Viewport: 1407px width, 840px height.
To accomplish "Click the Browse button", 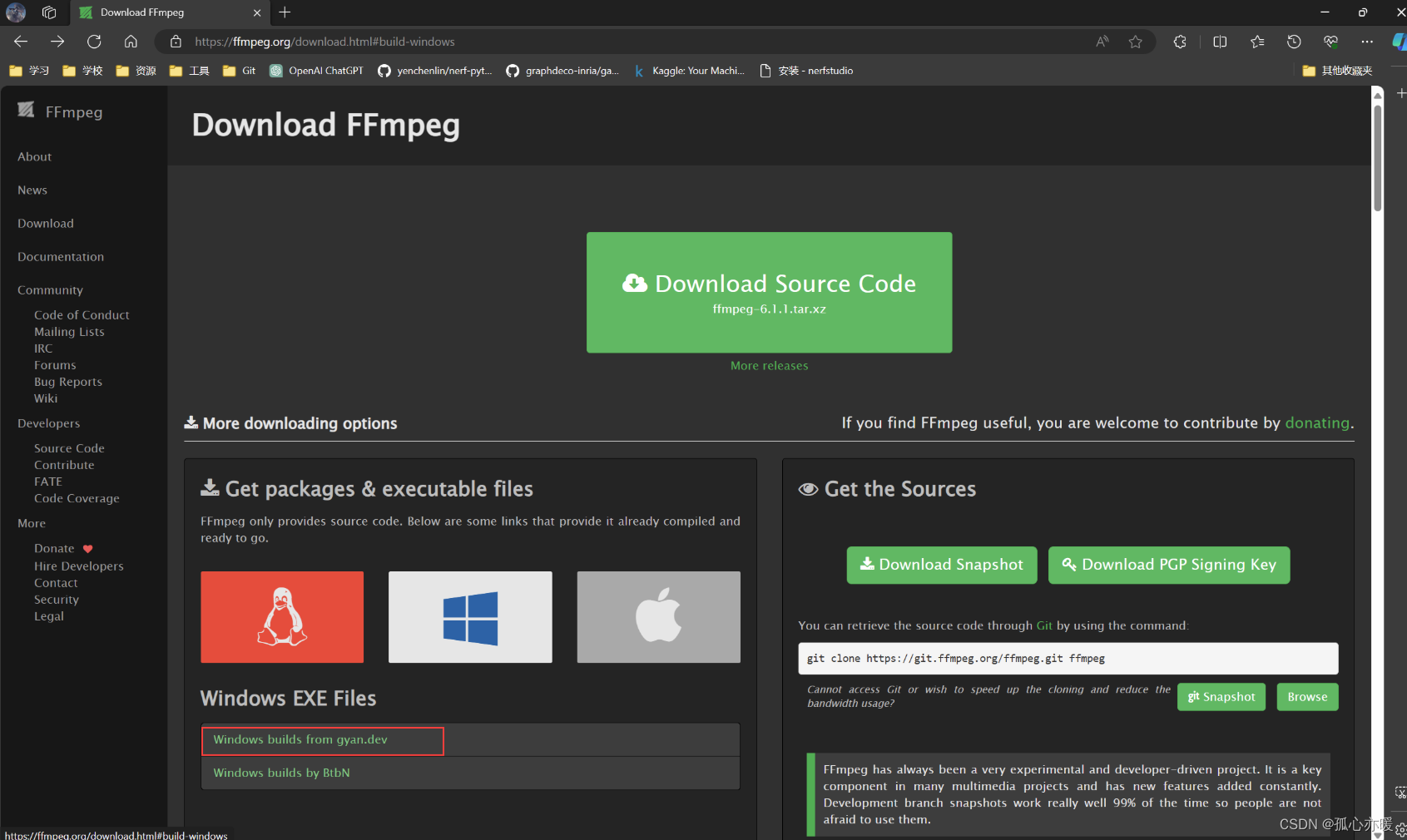I will pyautogui.click(x=1307, y=696).
